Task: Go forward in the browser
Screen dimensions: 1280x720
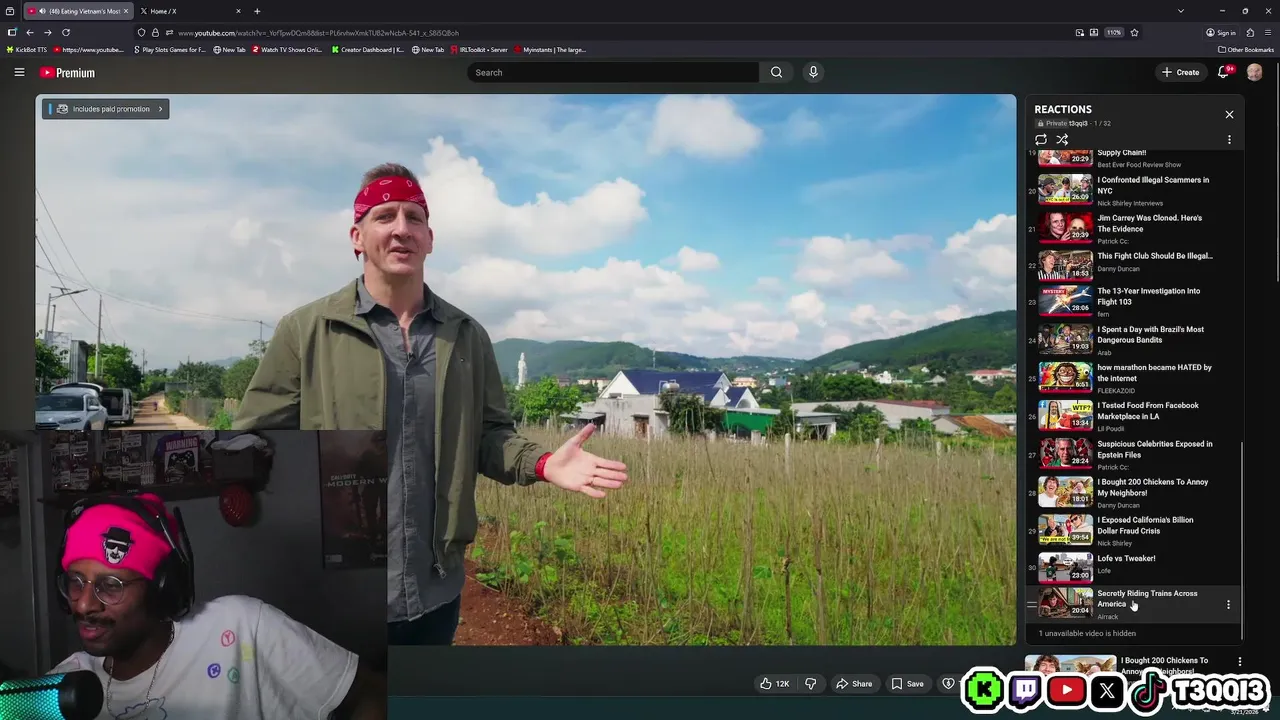Action: point(47,32)
